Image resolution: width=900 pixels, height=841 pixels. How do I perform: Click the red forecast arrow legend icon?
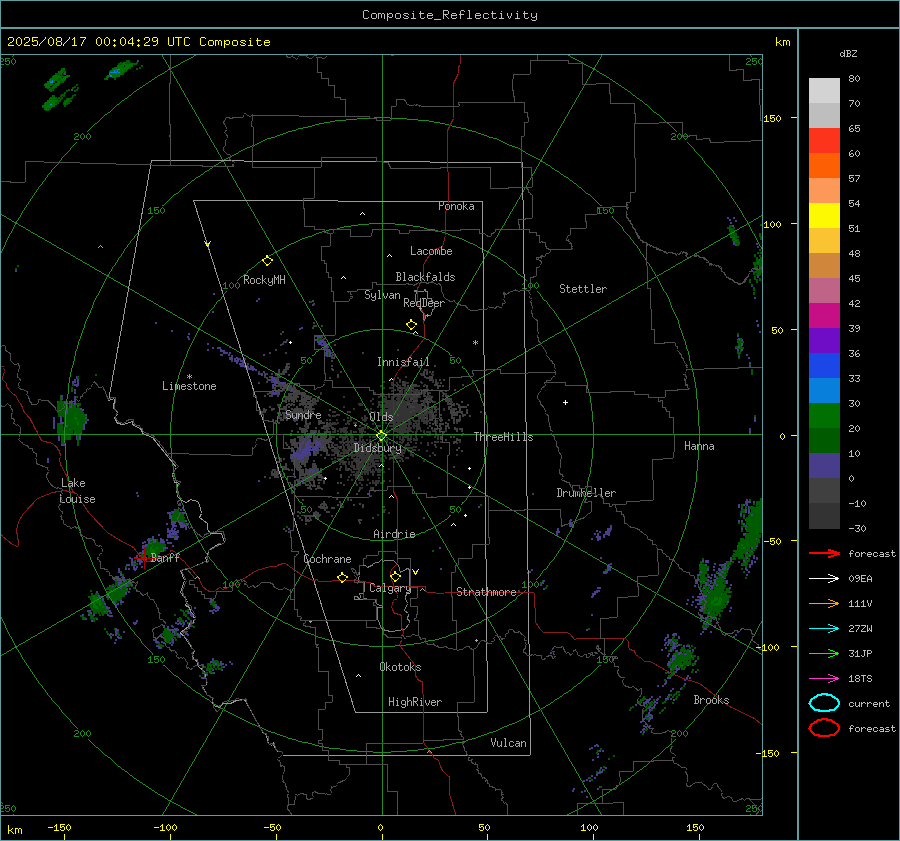pyautogui.click(x=824, y=553)
